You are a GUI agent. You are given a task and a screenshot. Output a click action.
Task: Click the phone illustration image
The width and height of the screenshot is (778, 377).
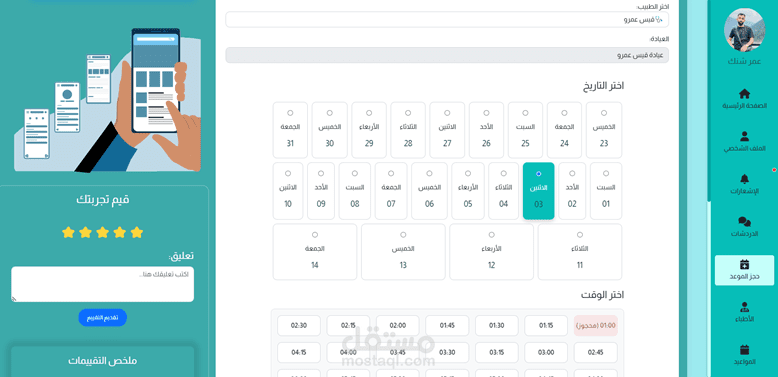pos(107,99)
